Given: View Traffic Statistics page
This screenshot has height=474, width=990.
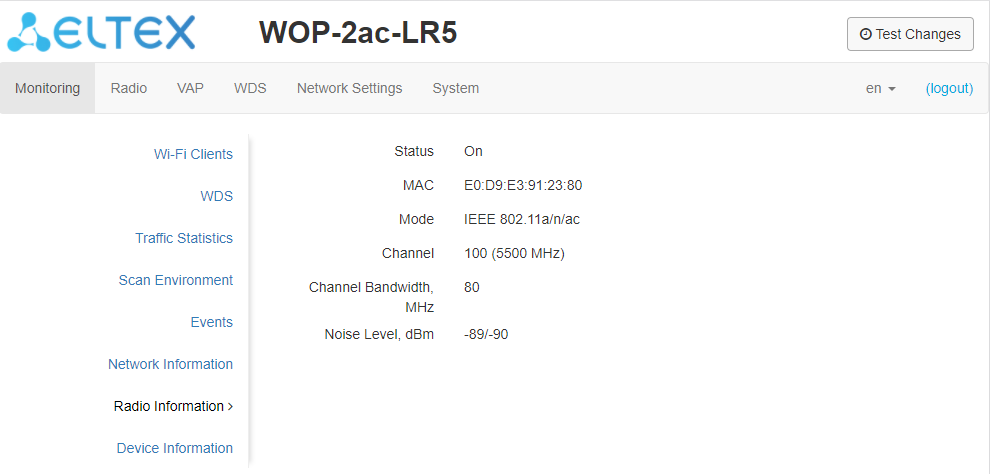Looking at the screenshot, I should 184,238.
